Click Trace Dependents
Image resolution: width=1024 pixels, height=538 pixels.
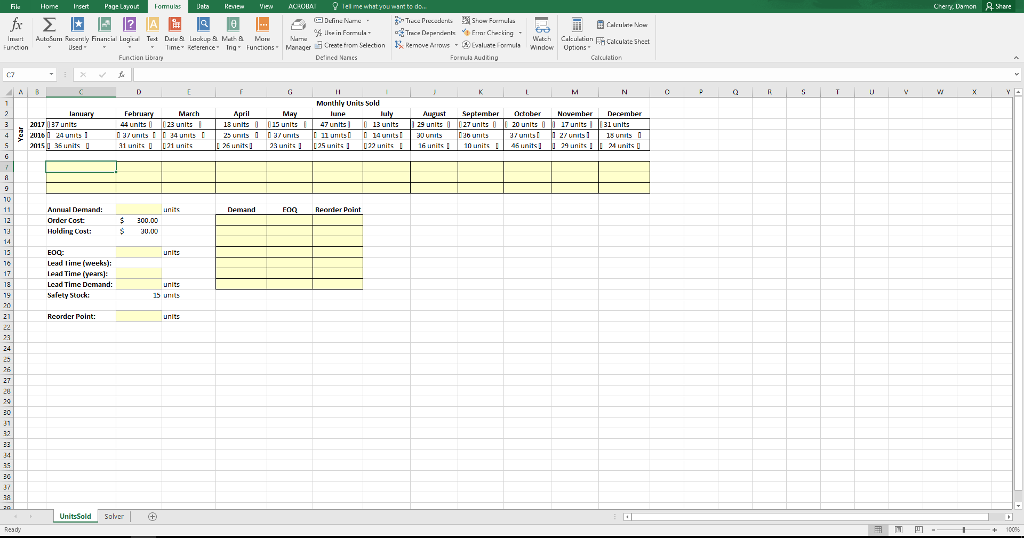425,33
